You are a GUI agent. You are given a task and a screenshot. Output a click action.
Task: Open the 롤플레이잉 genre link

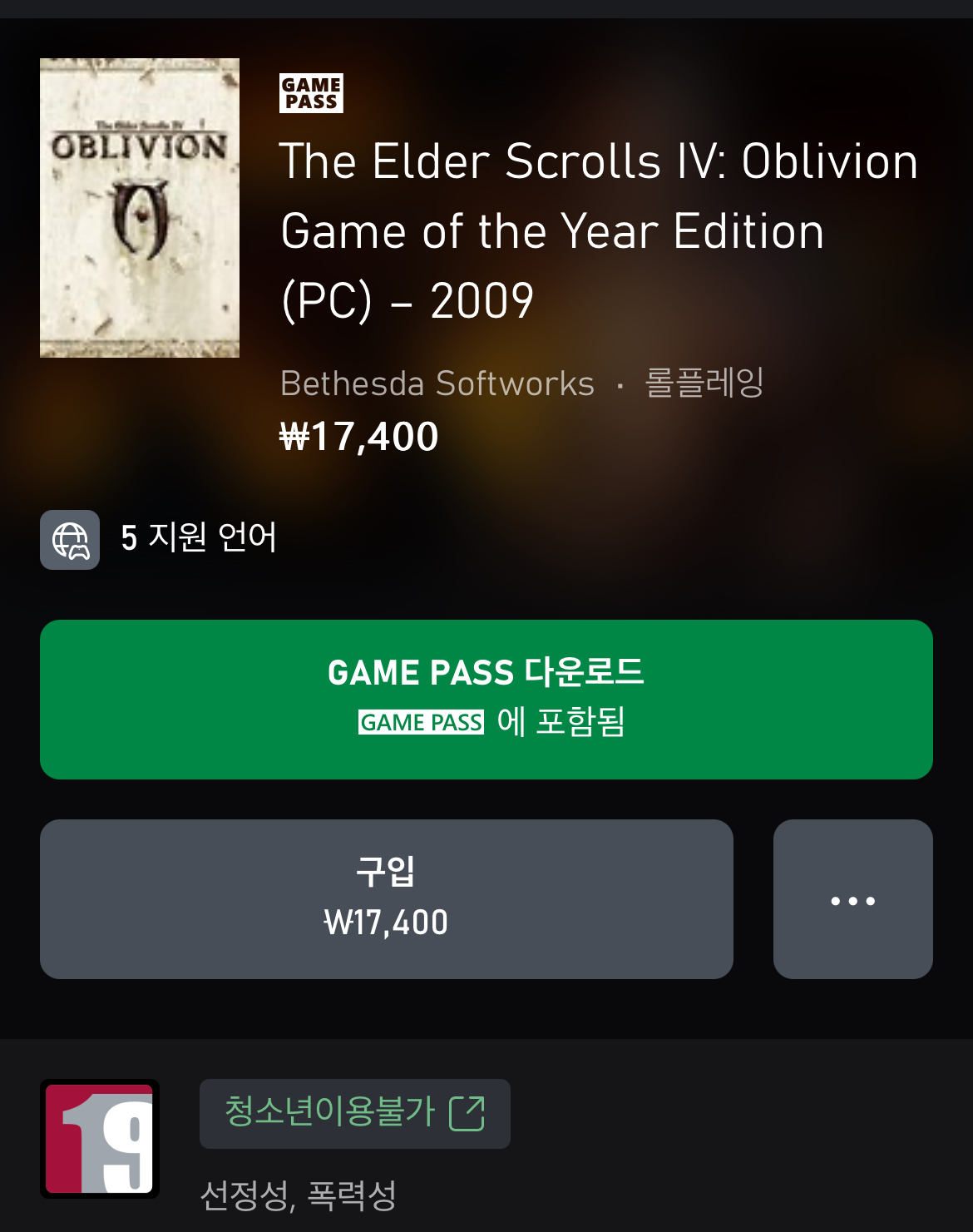pos(704,383)
